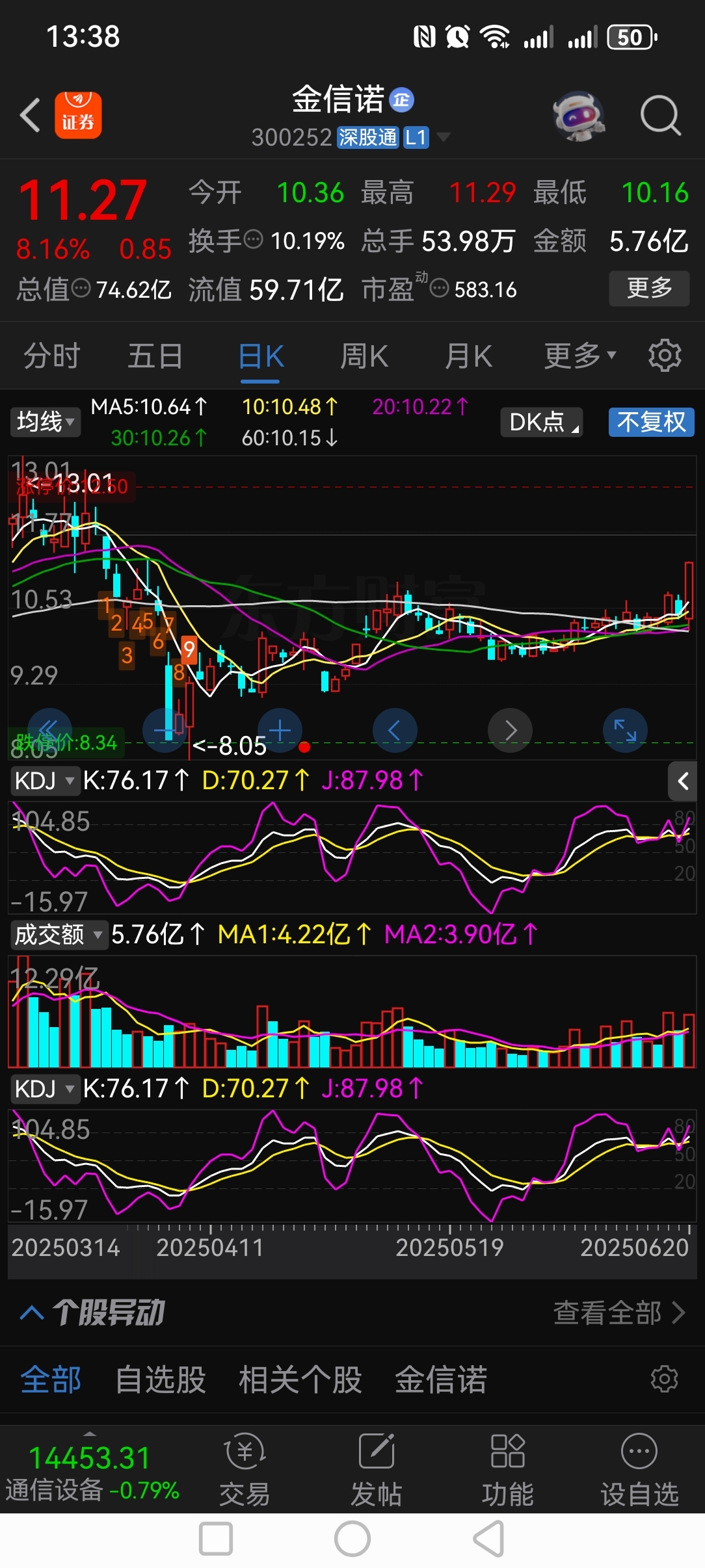The image size is (705, 1568).
Task: Open the robot assistant avatar
Action: point(578,116)
